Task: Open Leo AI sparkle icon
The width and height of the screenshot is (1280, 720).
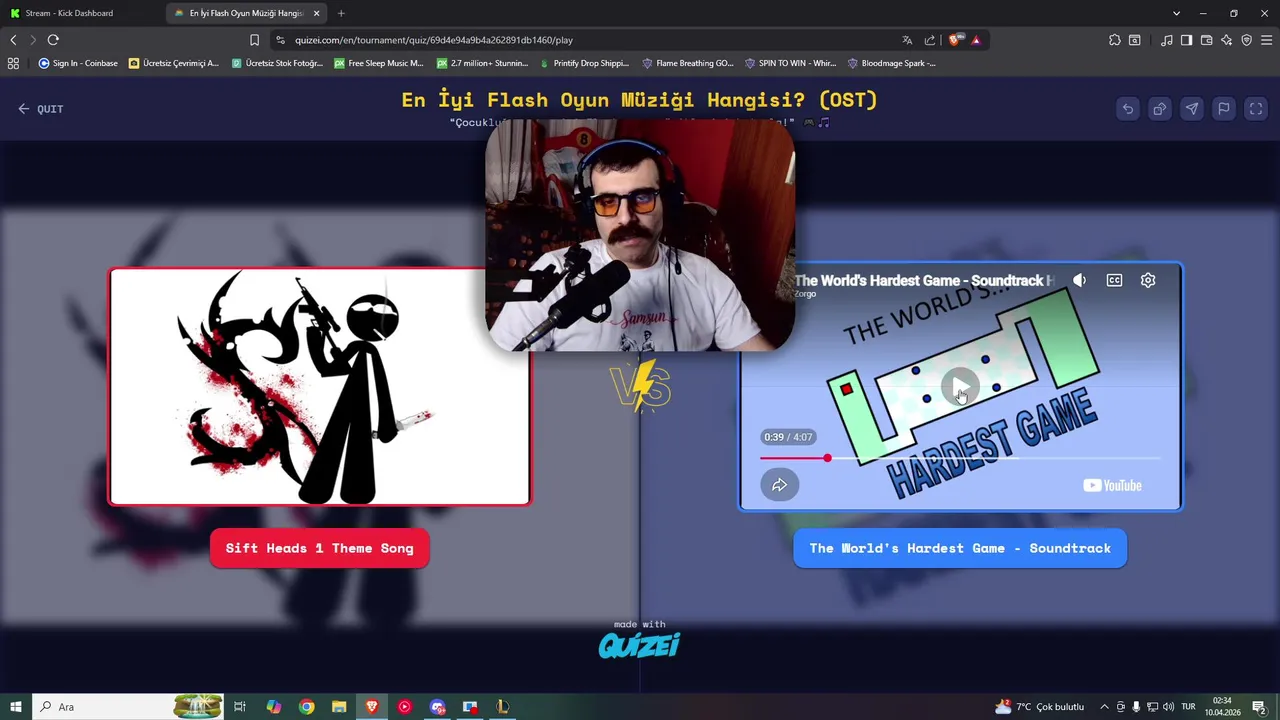Action: 1227,40
